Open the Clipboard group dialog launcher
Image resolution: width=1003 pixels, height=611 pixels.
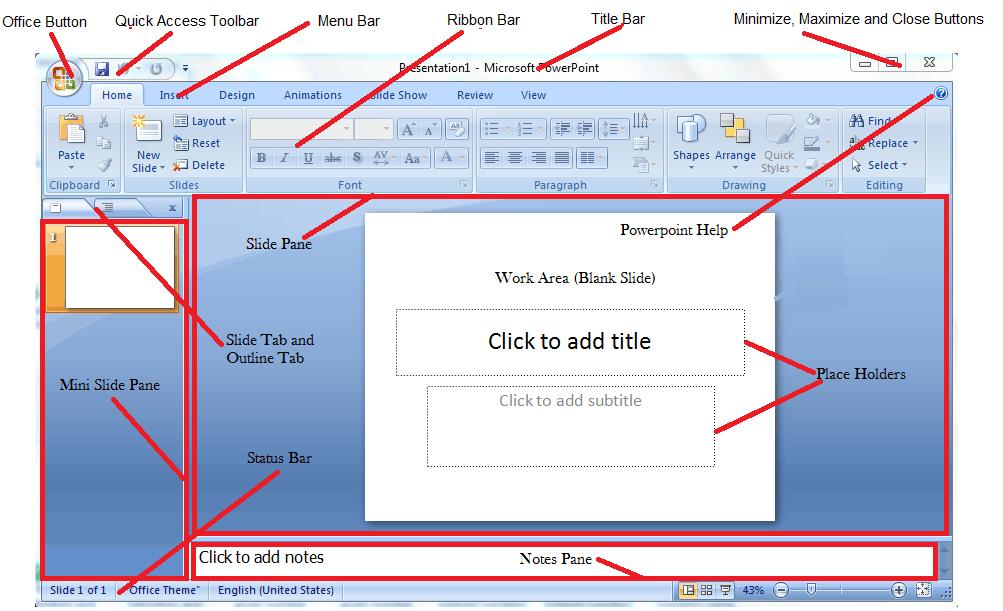[x=112, y=184]
